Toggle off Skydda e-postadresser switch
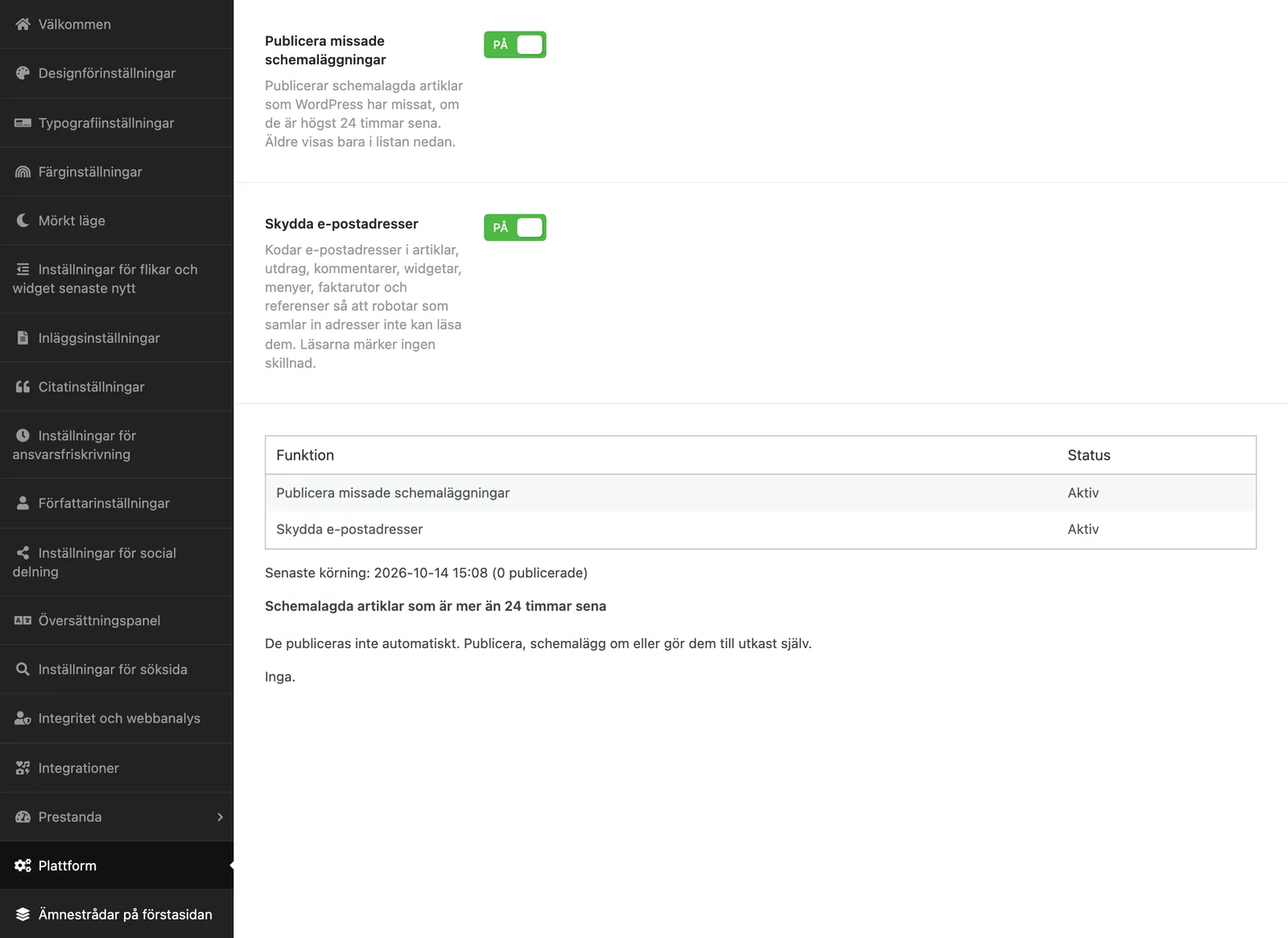Viewport: 1288px width, 938px height. [x=515, y=228]
